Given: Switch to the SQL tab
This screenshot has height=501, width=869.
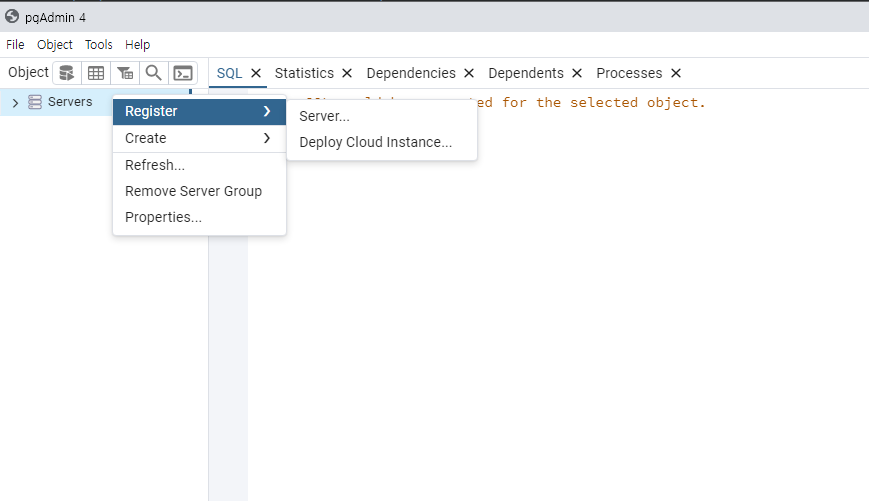Looking at the screenshot, I should pos(229,73).
